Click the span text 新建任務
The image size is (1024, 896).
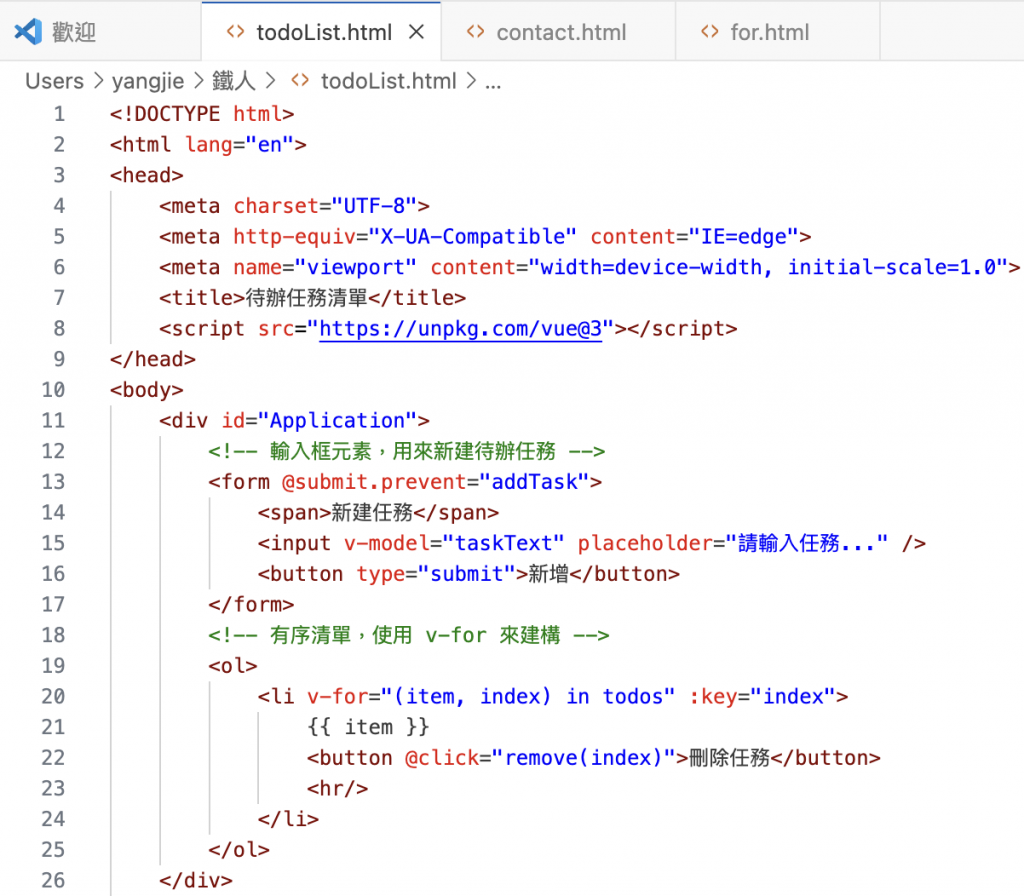(372, 513)
